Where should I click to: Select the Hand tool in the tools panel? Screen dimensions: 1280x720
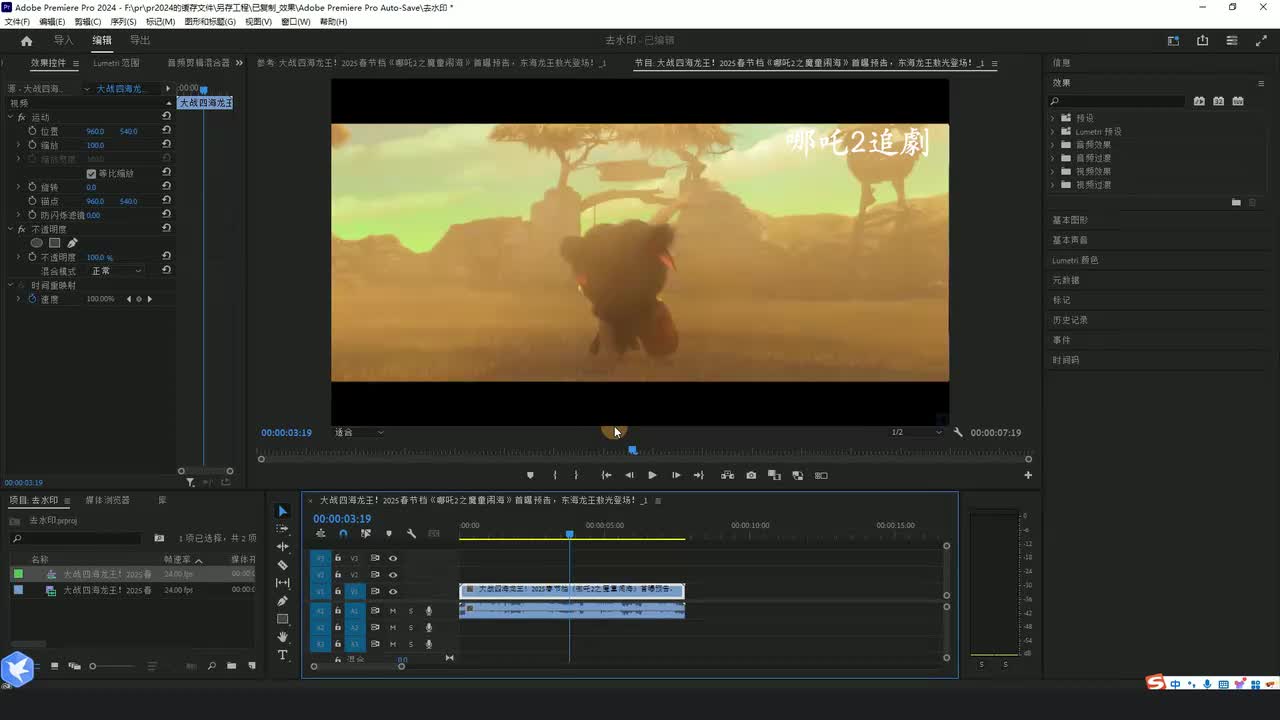coord(283,637)
